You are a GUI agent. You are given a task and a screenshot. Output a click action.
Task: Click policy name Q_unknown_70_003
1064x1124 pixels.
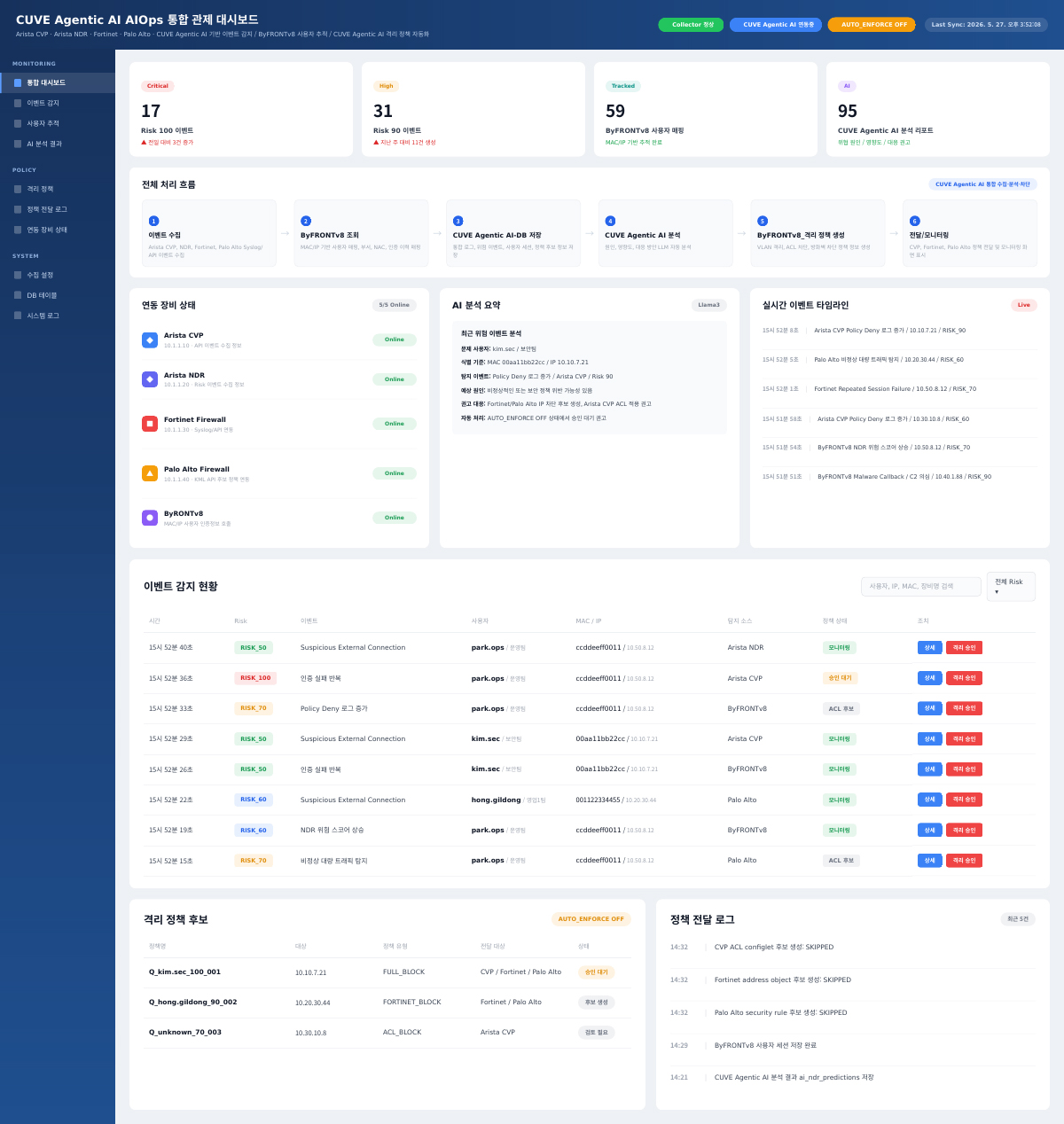coord(185,1033)
